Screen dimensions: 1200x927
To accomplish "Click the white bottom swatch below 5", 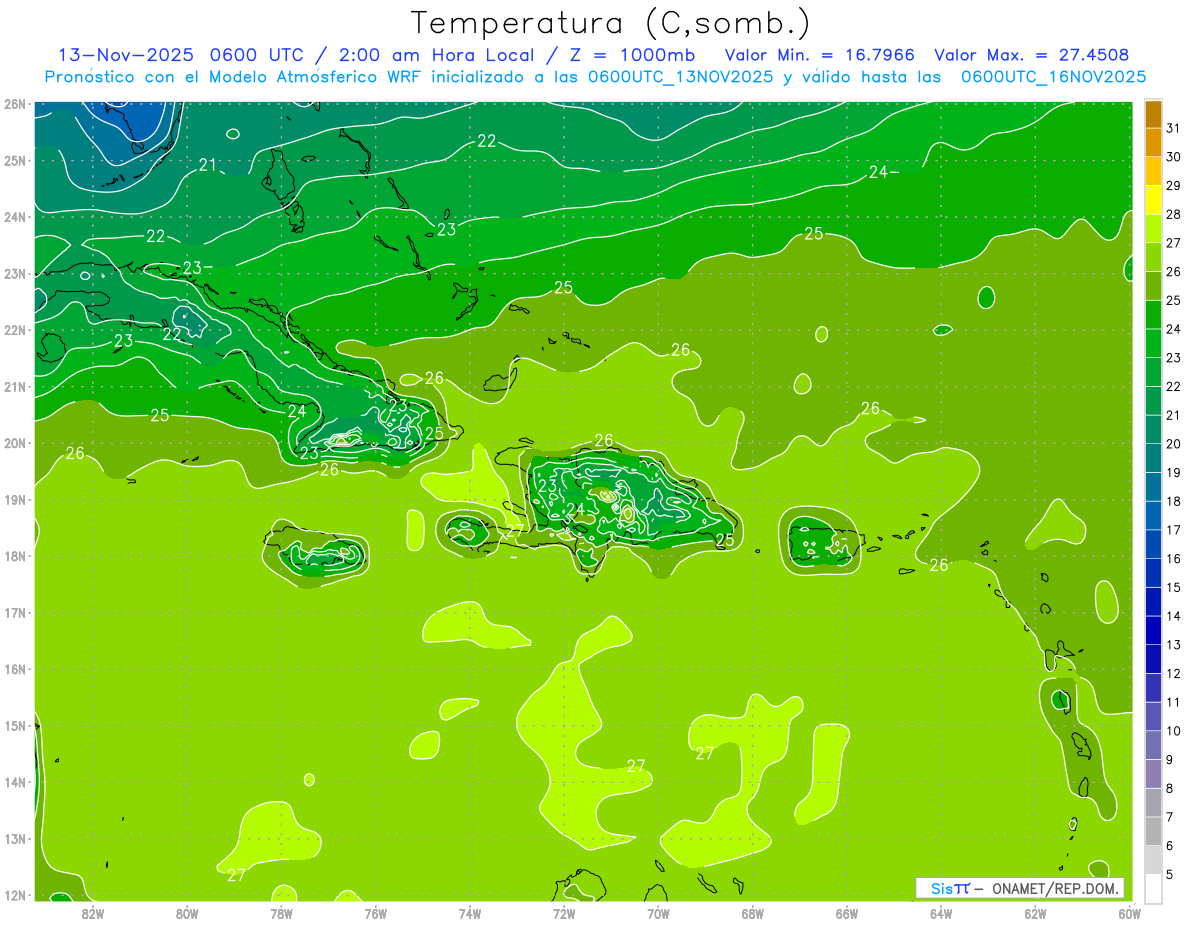I will point(1153,888).
